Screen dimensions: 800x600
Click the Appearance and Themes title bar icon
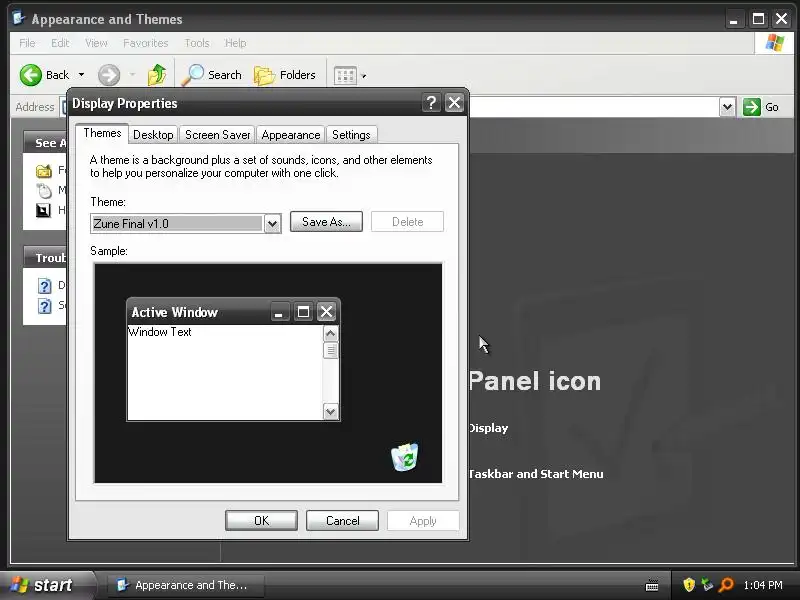tap(19, 18)
